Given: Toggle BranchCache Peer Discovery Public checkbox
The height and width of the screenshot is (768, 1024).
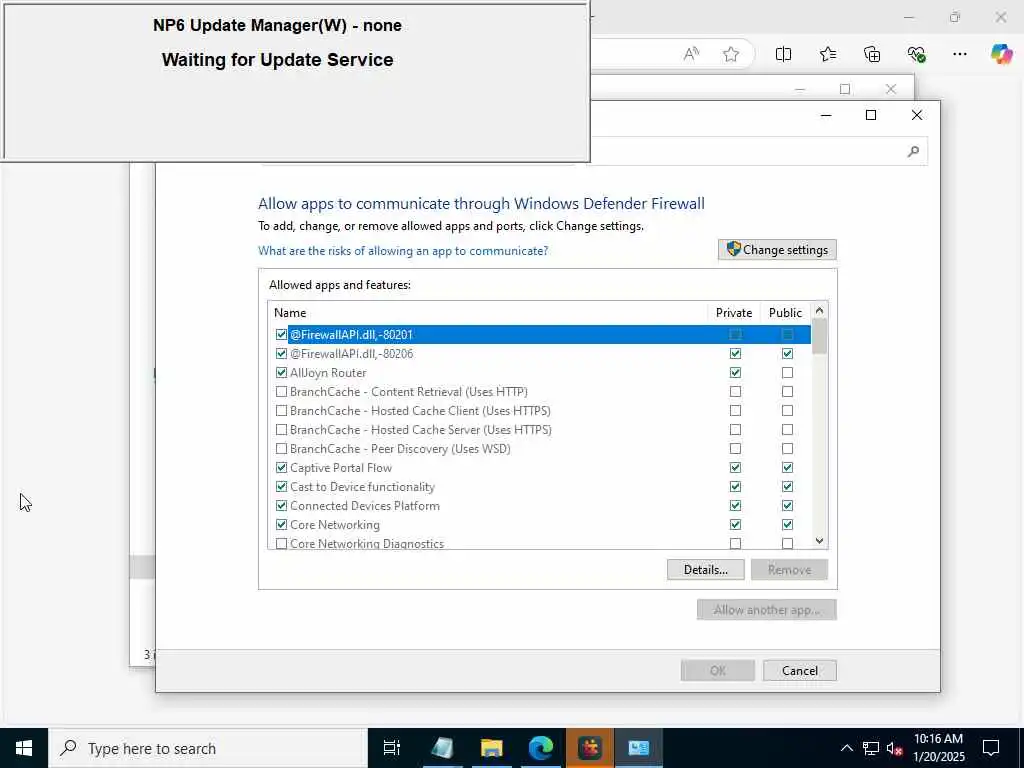Looking at the screenshot, I should pyautogui.click(x=788, y=449).
